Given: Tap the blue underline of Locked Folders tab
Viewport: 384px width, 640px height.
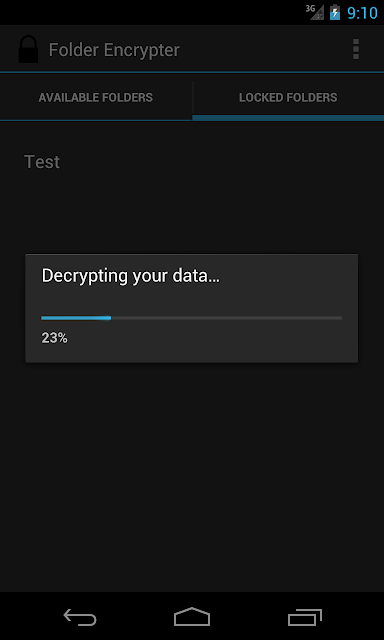Looking at the screenshot, I should point(288,118).
